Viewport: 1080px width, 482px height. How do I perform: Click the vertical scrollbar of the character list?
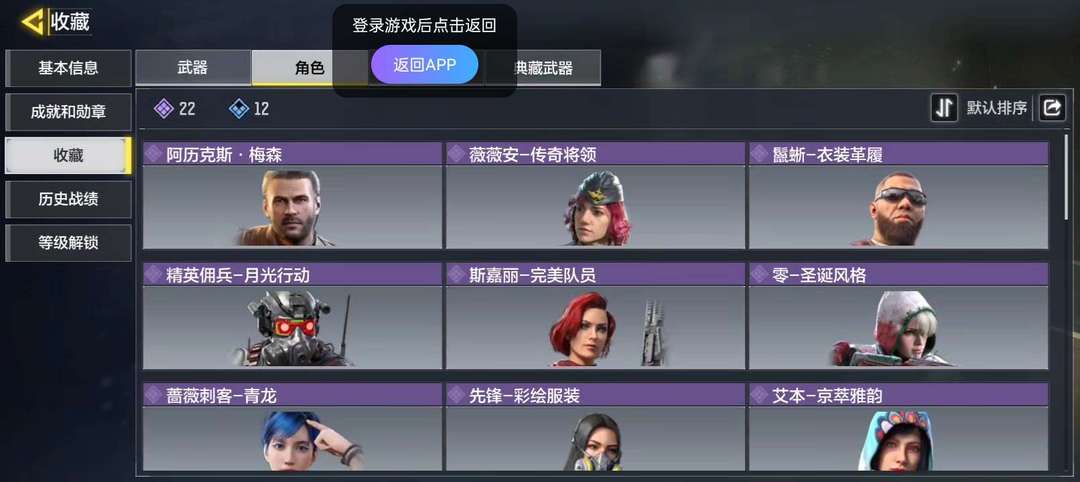coord(1068,179)
